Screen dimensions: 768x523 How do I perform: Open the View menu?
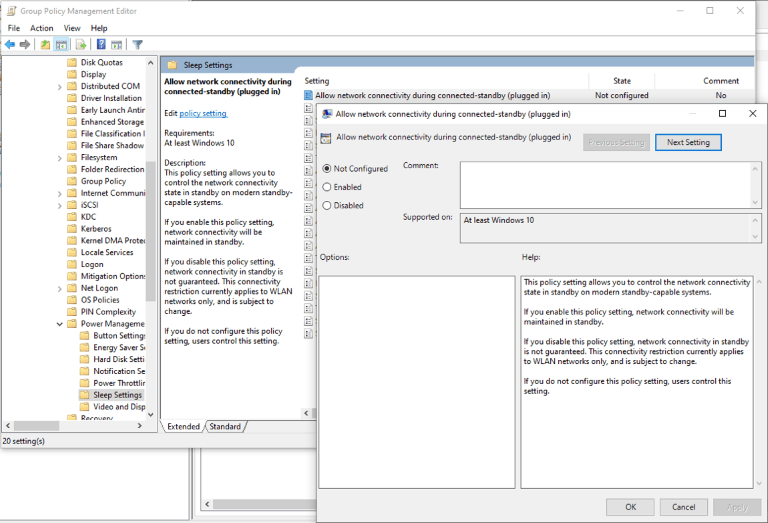click(72, 28)
